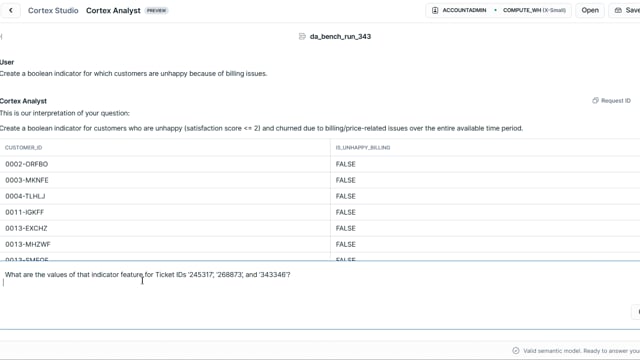Click the FALSE value for 0013-EXCHZ
The height and width of the screenshot is (360, 640).
point(346,228)
